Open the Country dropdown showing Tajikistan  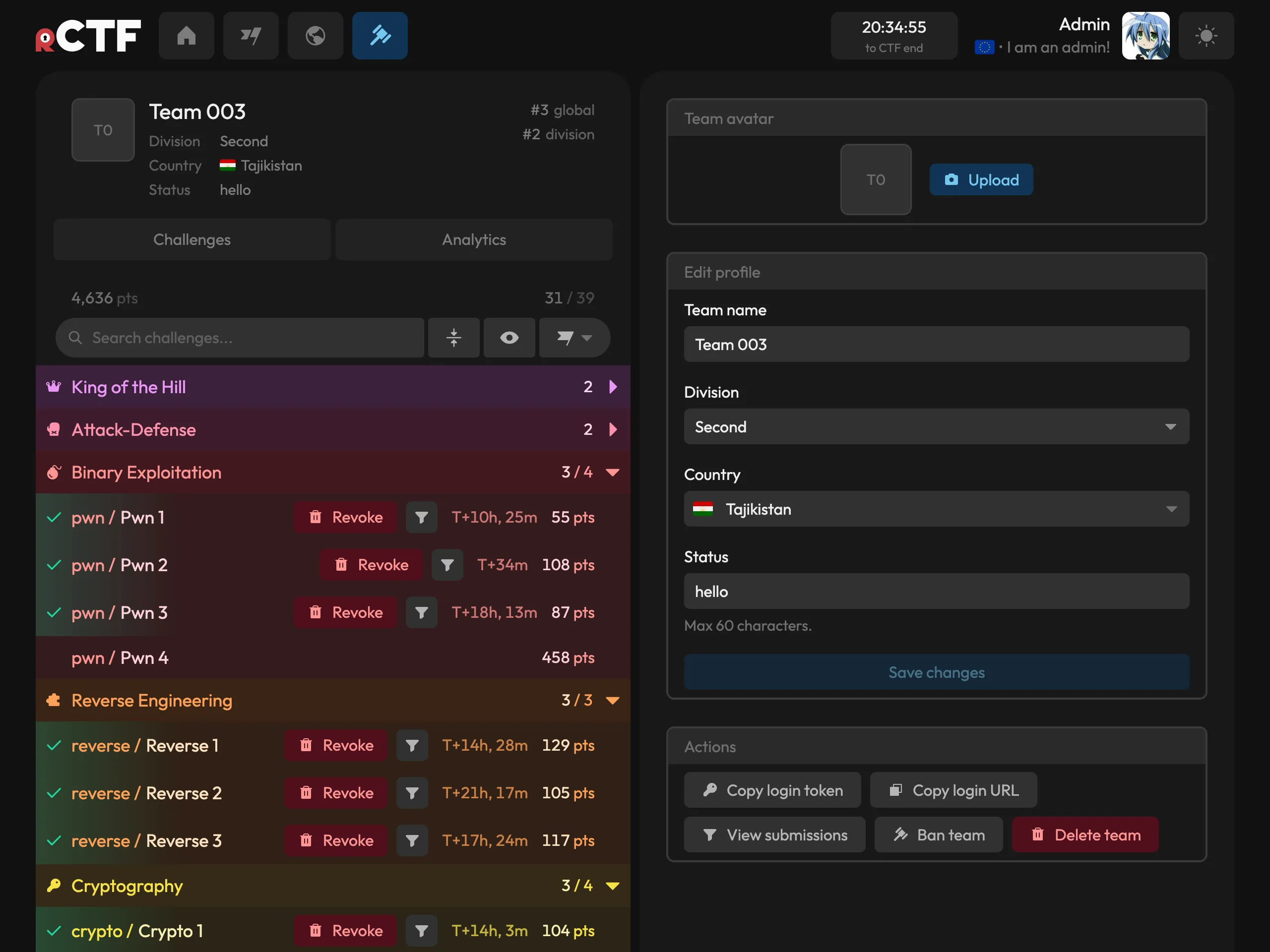click(937, 508)
